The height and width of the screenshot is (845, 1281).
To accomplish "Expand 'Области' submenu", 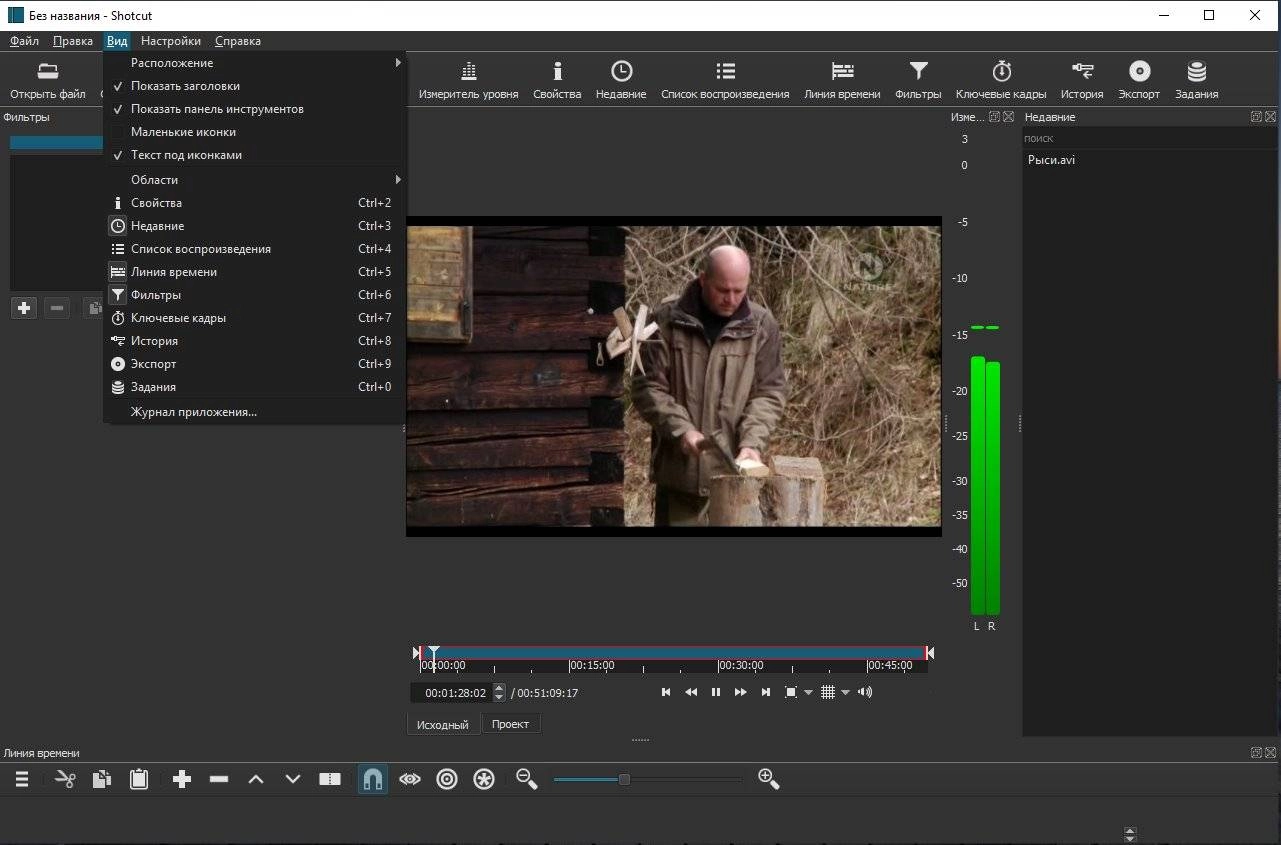I will 254,180.
